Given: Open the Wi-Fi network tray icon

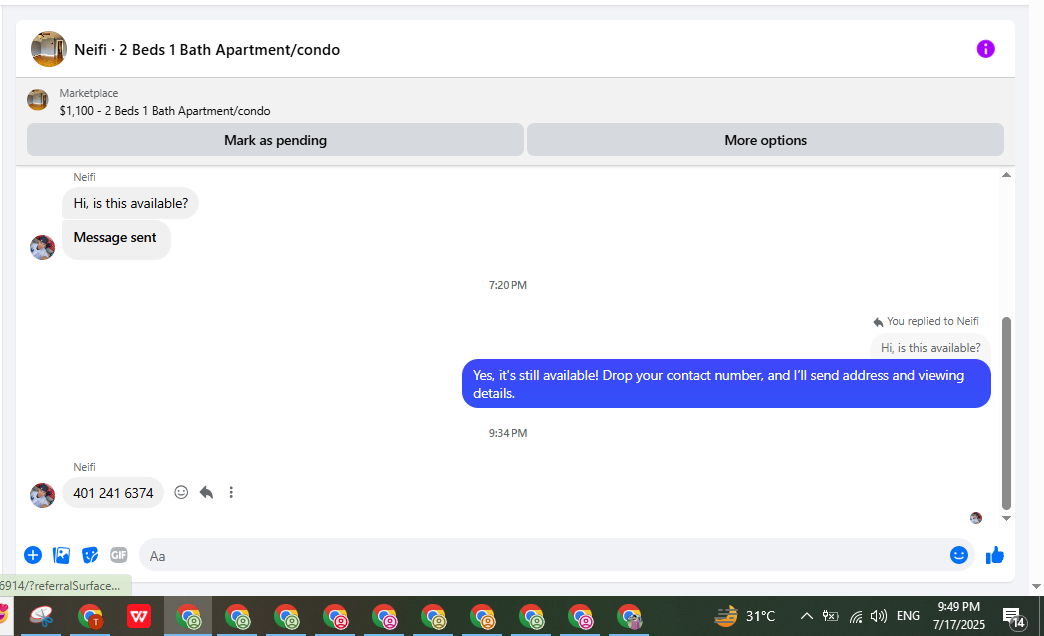Looking at the screenshot, I should pyautogui.click(x=856, y=616).
